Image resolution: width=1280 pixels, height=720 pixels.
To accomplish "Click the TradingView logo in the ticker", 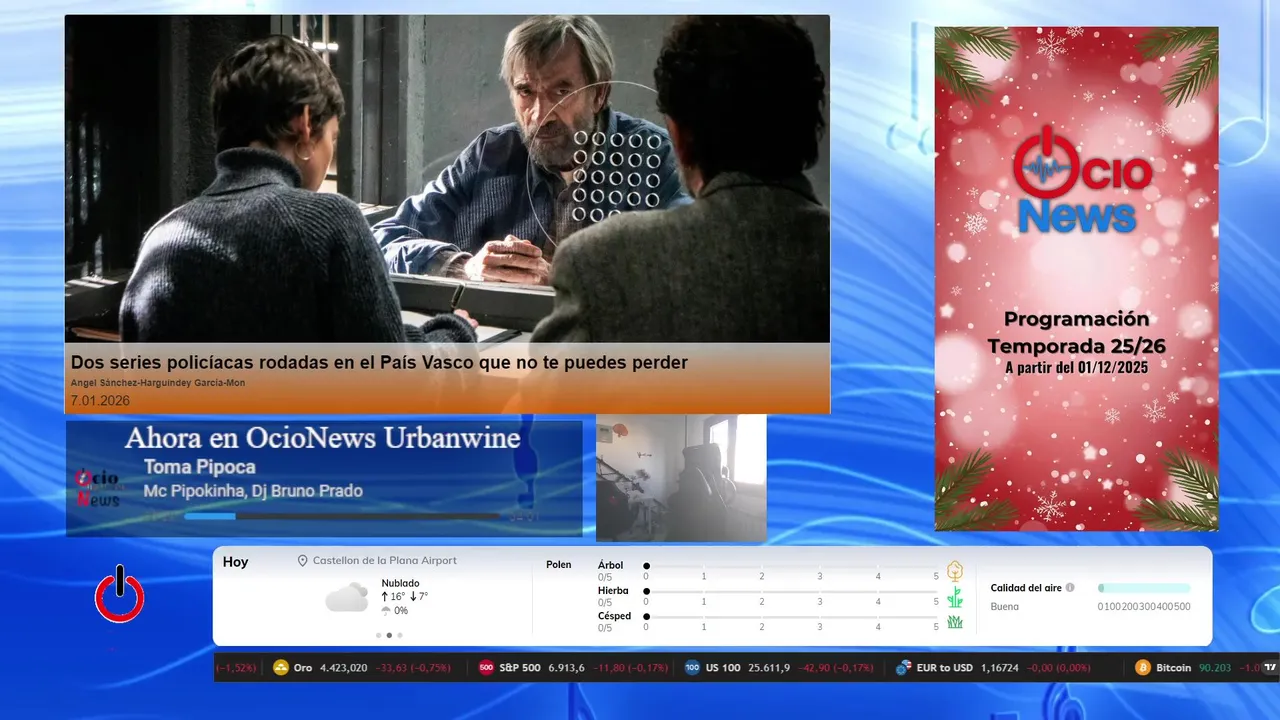I will [x=1271, y=667].
